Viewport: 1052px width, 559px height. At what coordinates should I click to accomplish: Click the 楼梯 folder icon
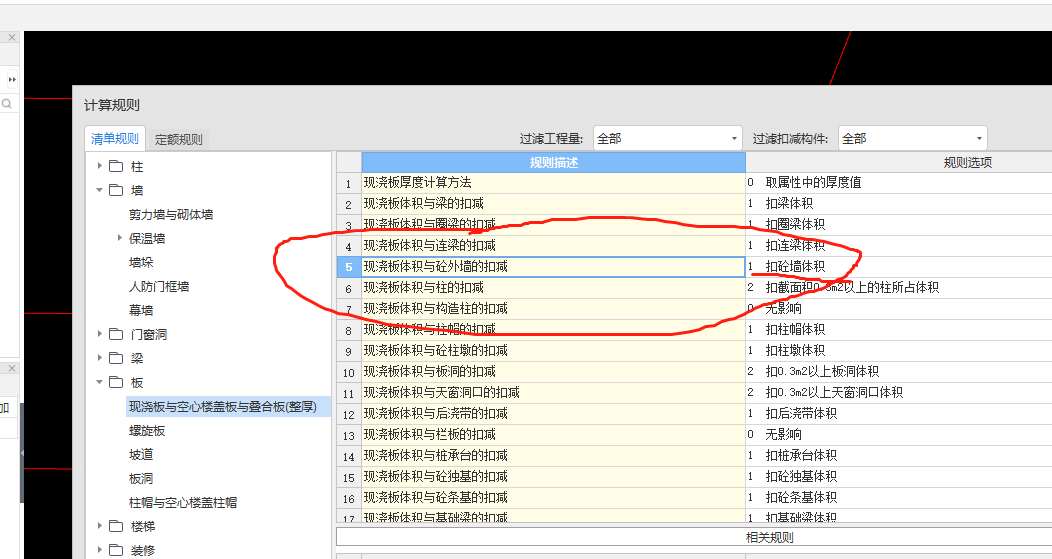click(x=116, y=525)
